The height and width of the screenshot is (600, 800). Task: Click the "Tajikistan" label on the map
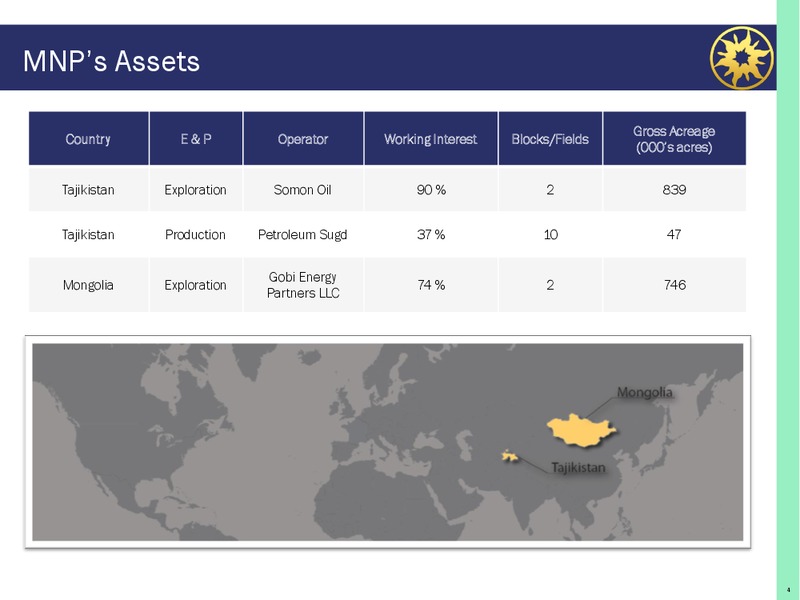[x=578, y=467]
